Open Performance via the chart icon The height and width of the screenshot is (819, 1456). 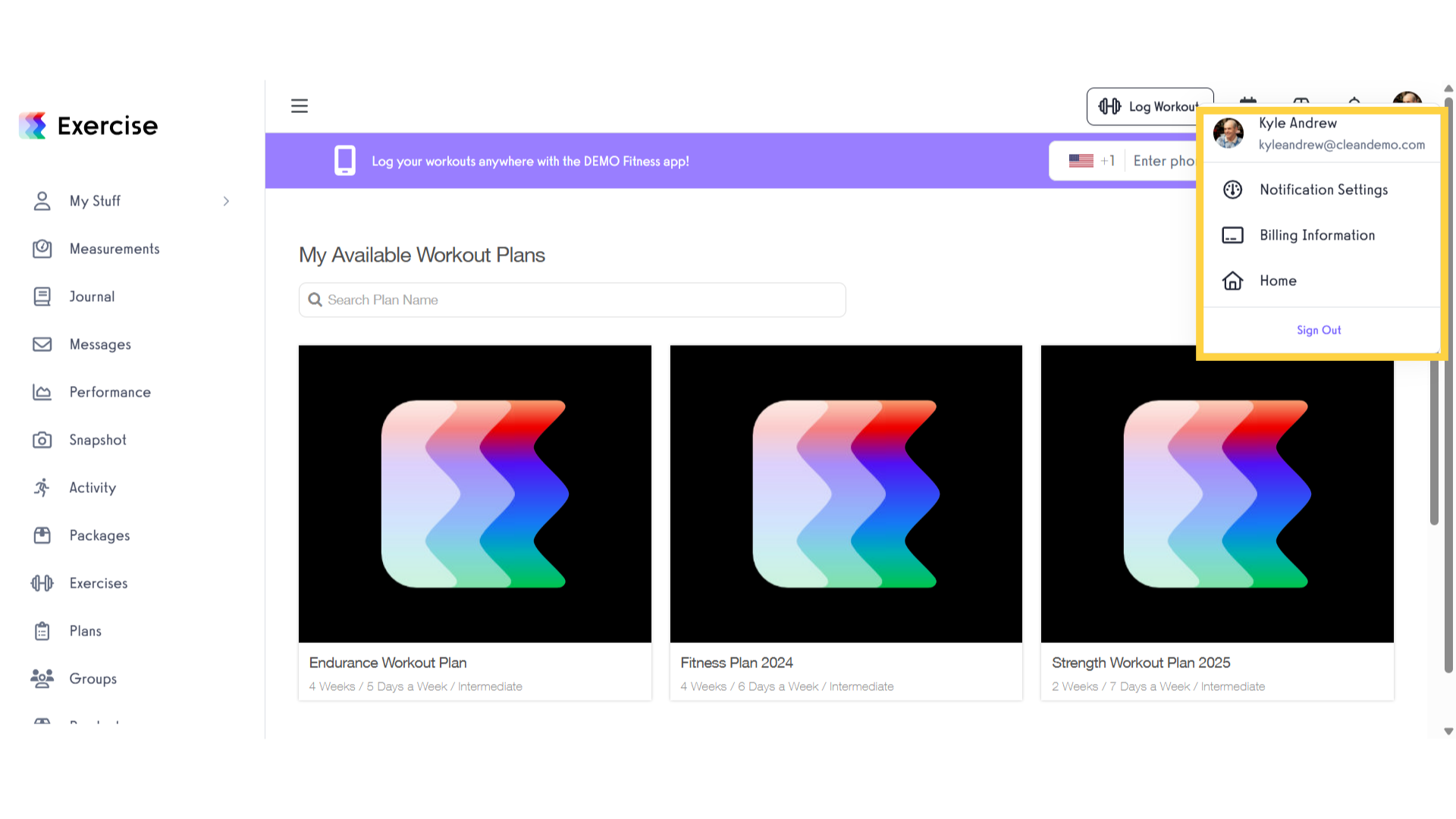point(42,392)
